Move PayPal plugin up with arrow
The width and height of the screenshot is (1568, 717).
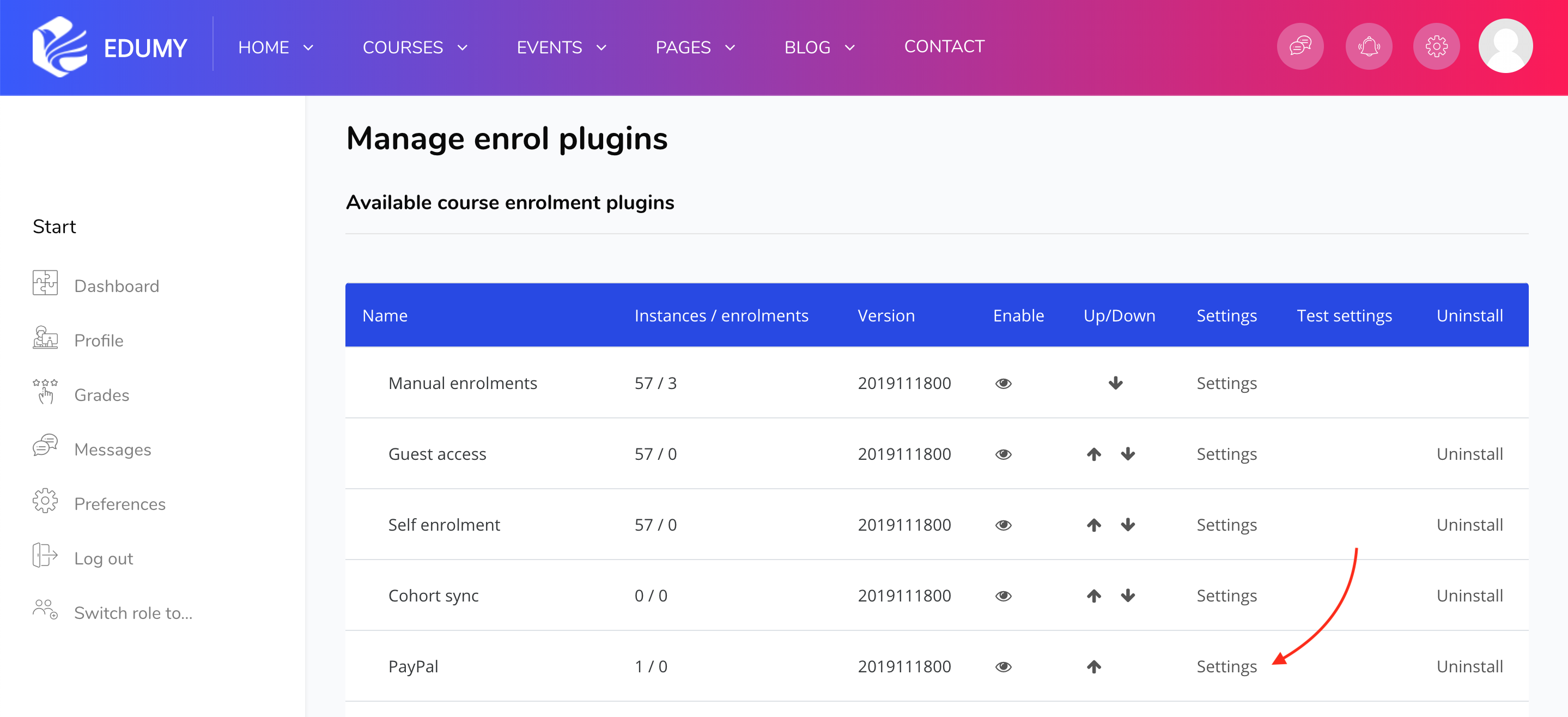pos(1094,666)
